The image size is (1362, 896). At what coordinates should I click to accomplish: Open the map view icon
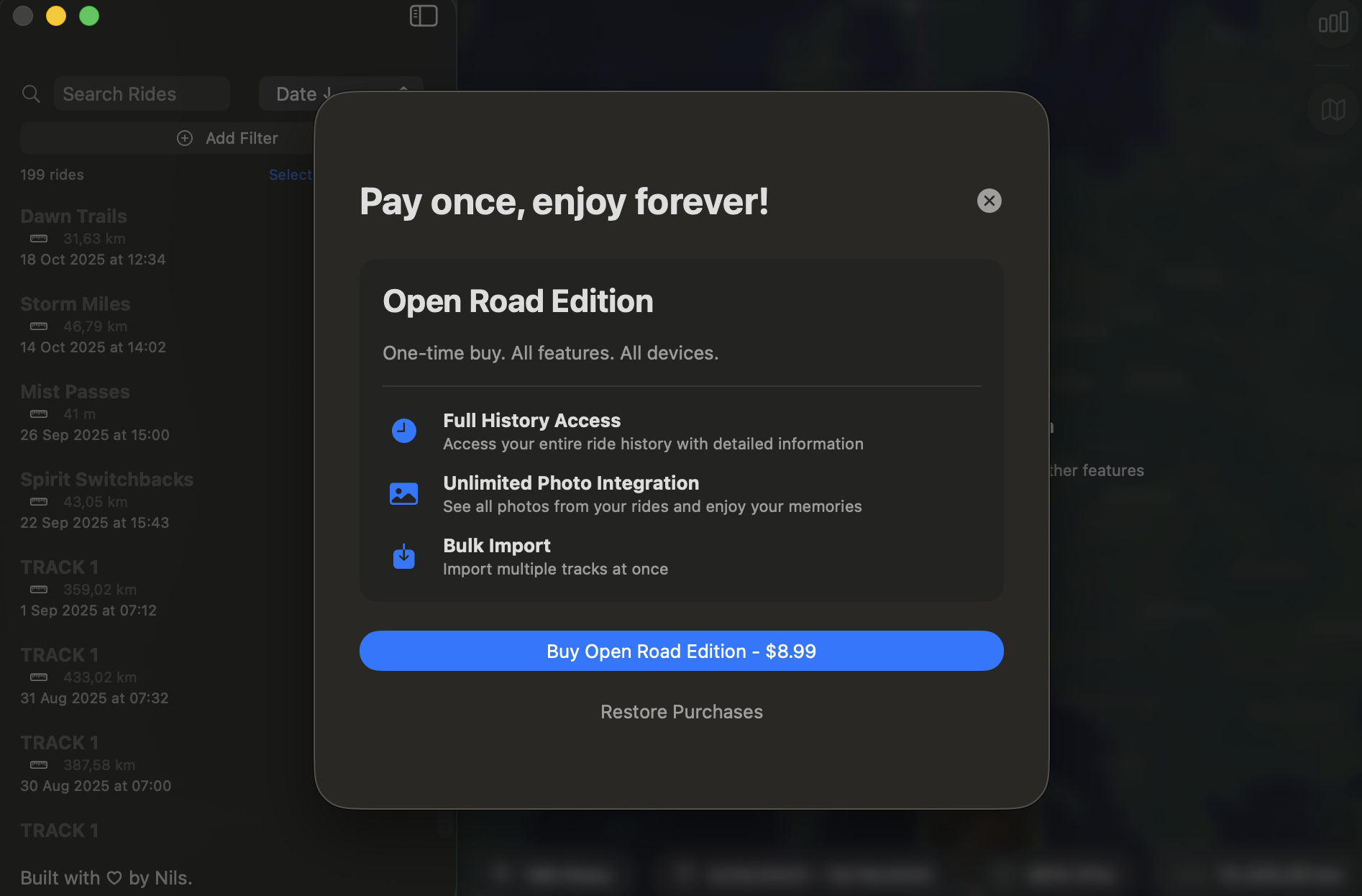pos(1333,109)
